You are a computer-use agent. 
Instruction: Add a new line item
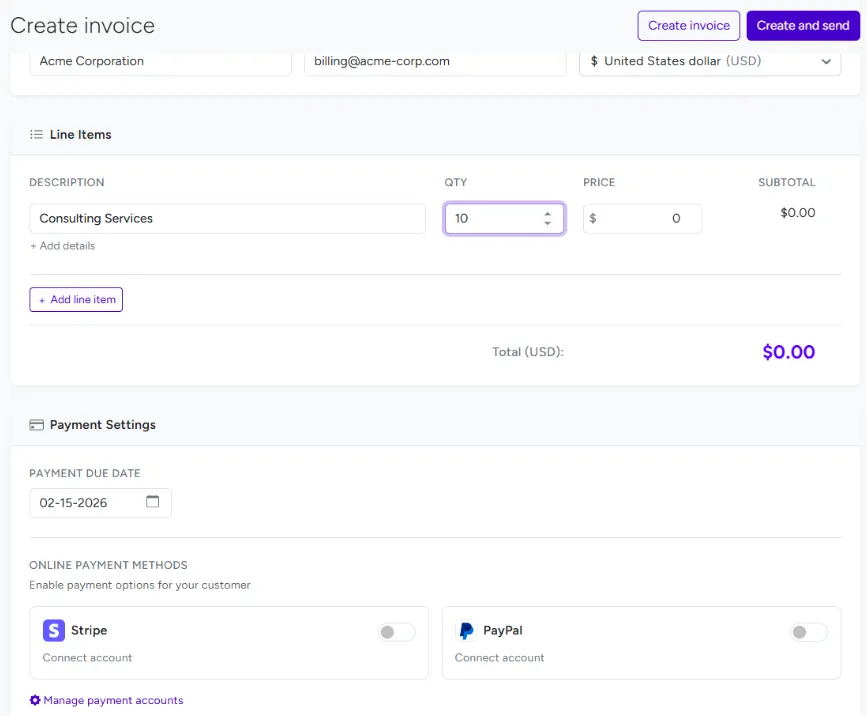click(76, 300)
